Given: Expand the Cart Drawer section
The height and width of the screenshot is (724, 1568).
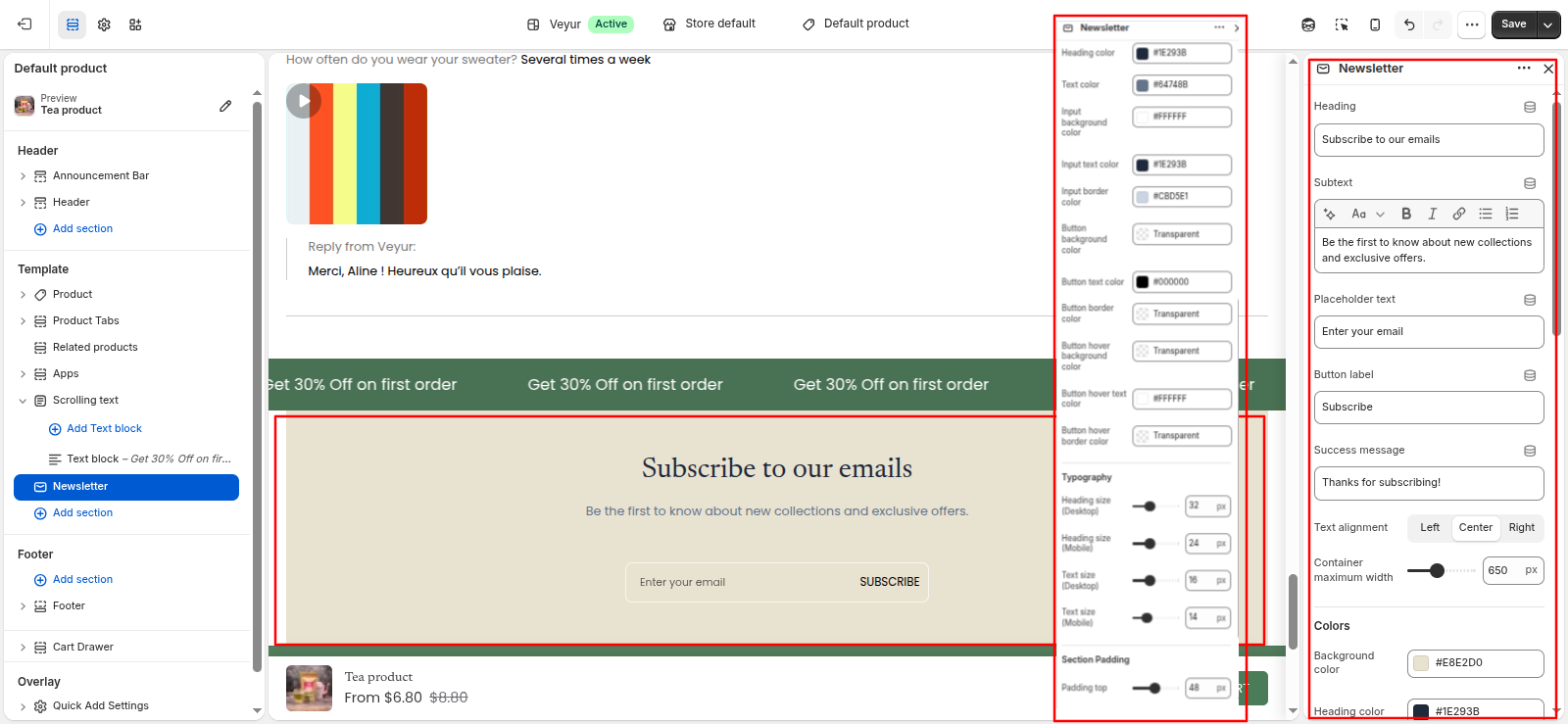Looking at the screenshot, I should (x=23, y=648).
